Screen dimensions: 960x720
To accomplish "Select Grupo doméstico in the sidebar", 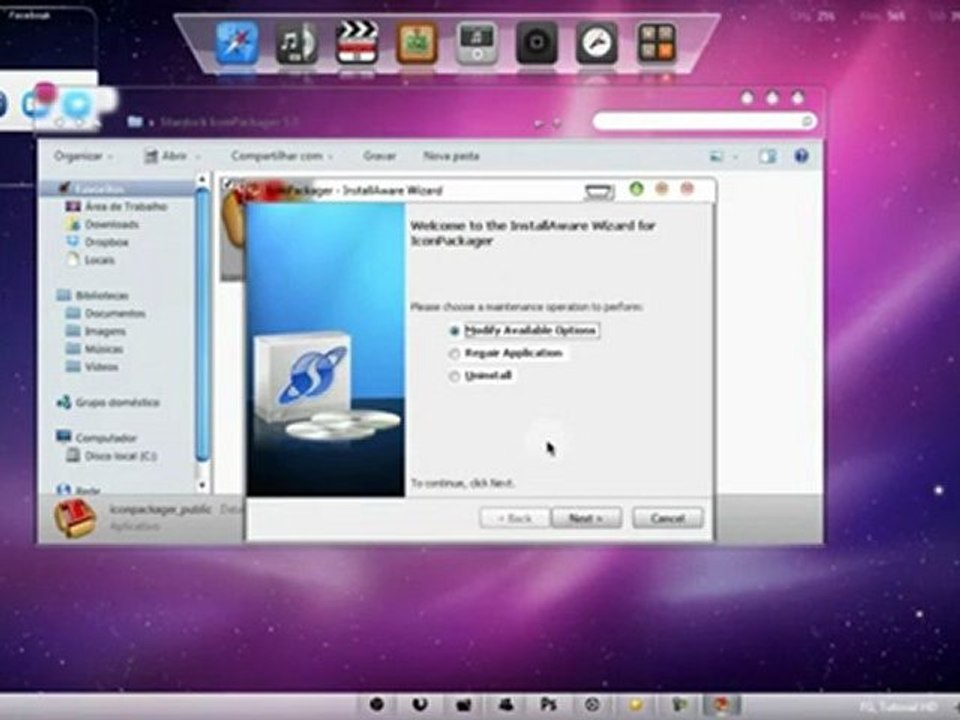I will [108, 402].
